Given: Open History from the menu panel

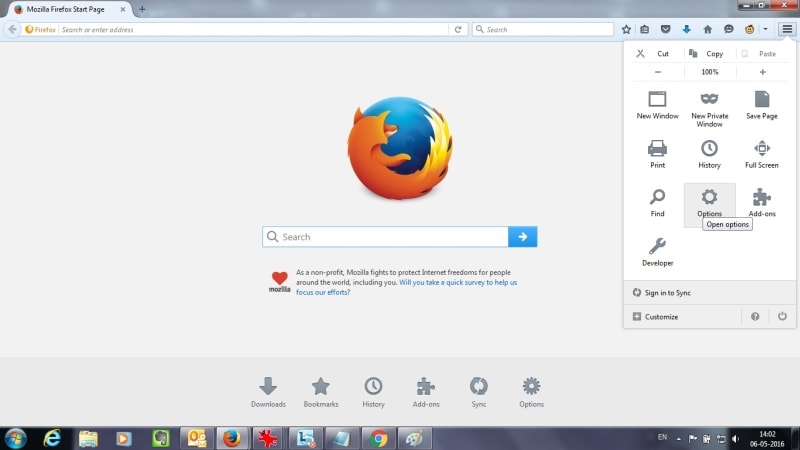Looking at the screenshot, I should (x=710, y=154).
